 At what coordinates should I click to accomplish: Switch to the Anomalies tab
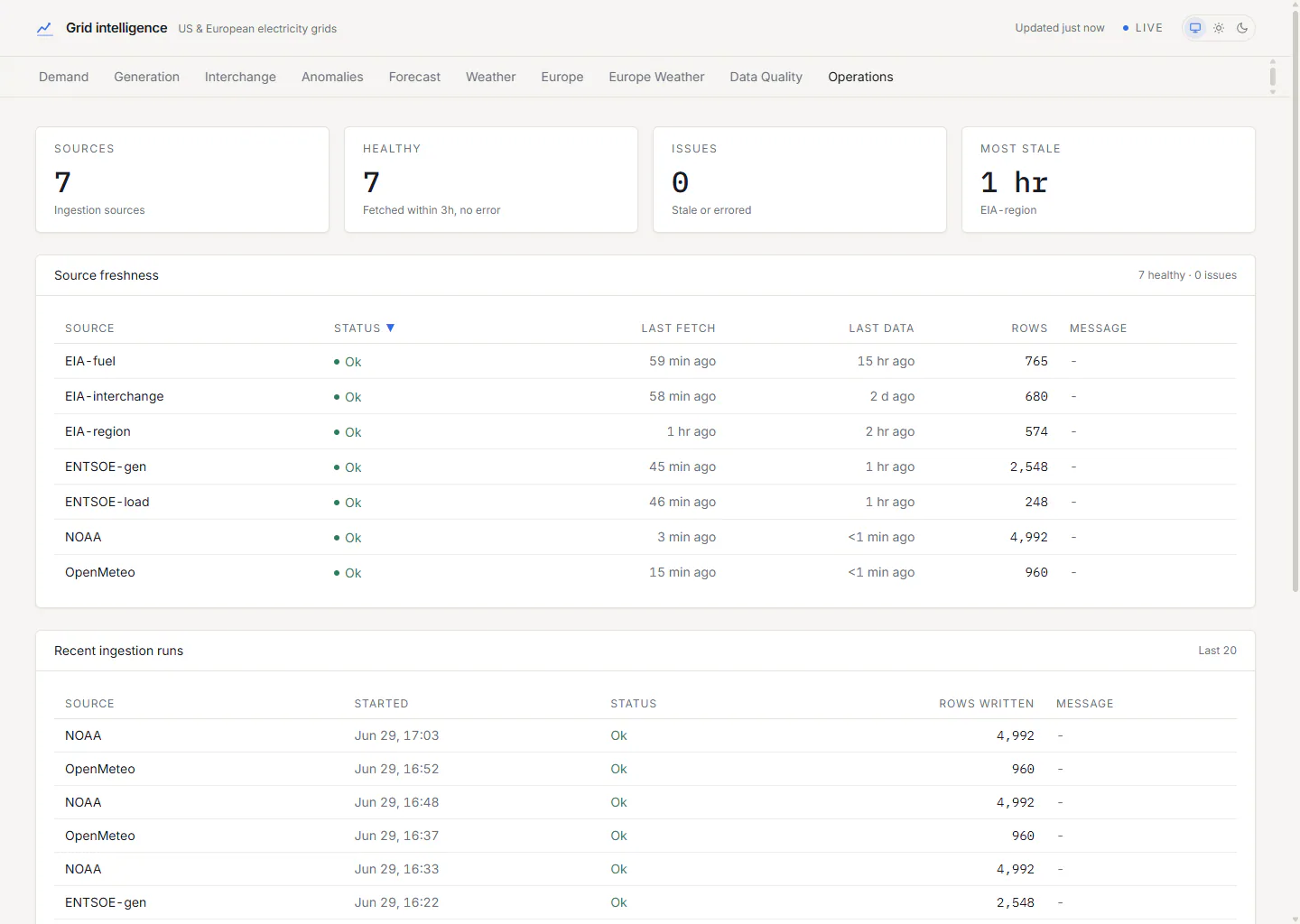(x=332, y=77)
